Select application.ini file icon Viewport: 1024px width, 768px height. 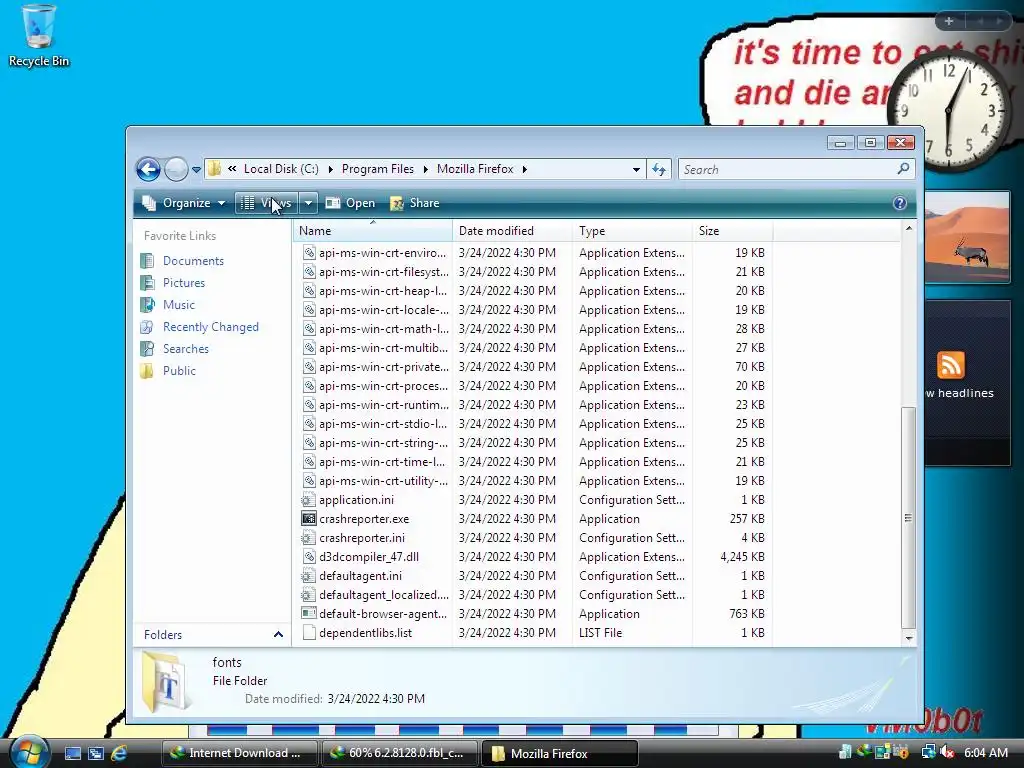pyautogui.click(x=309, y=500)
